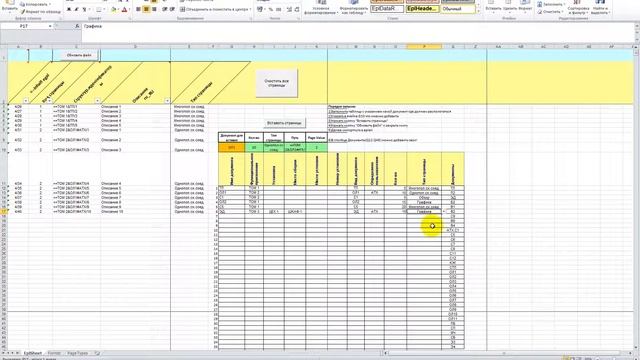
Task: Click the accounting number format icon
Action: pos(260,9)
